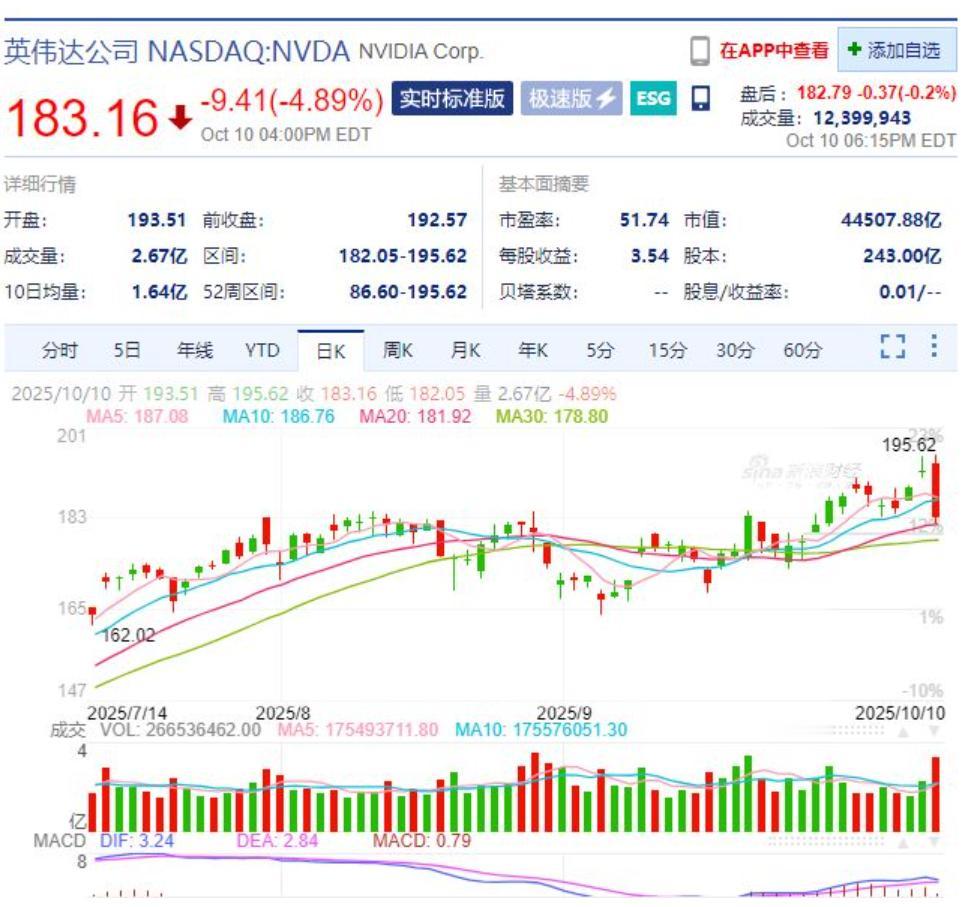Click the last red volume bar
This screenshot has height=907, width=964.
(x=936, y=794)
